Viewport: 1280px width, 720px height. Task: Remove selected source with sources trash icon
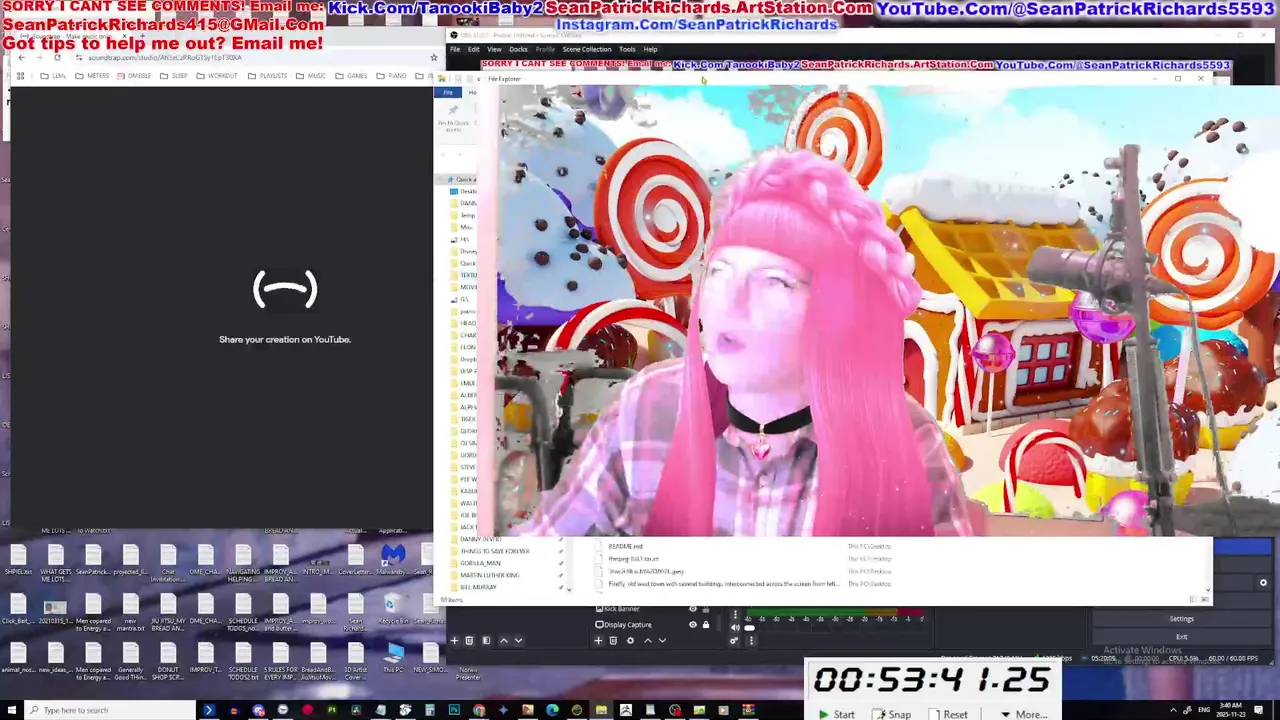(613, 640)
